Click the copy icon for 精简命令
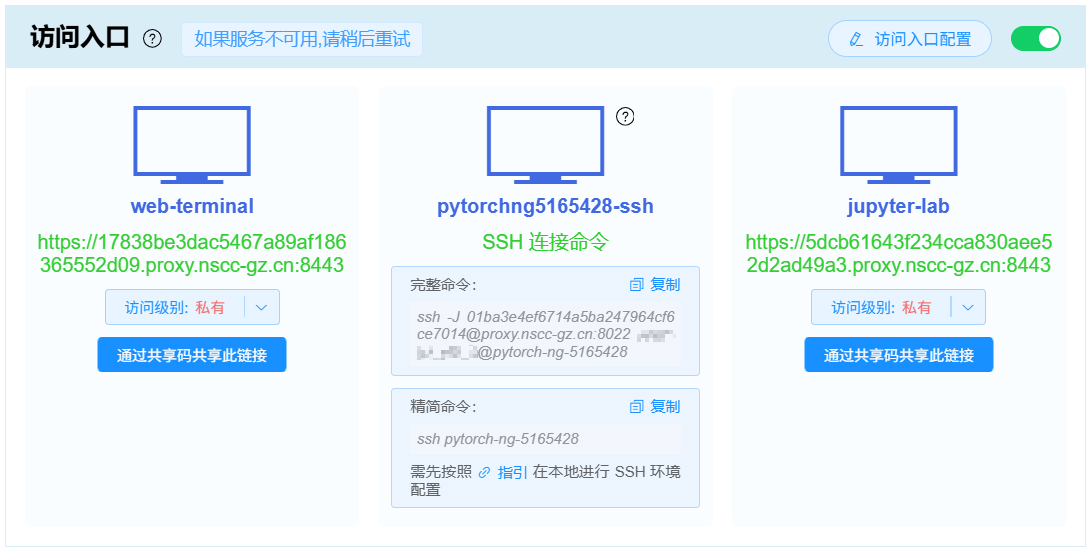Image resolution: width=1092 pixels, height=552 pixels. (637, 407)
